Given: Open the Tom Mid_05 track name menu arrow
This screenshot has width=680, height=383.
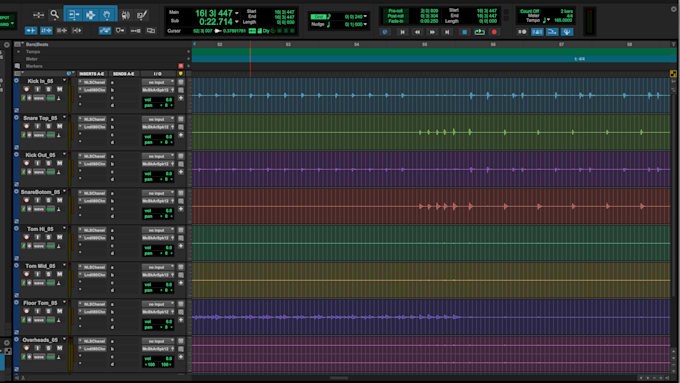Looking at the screenshot, I should [x=64, y=265].
